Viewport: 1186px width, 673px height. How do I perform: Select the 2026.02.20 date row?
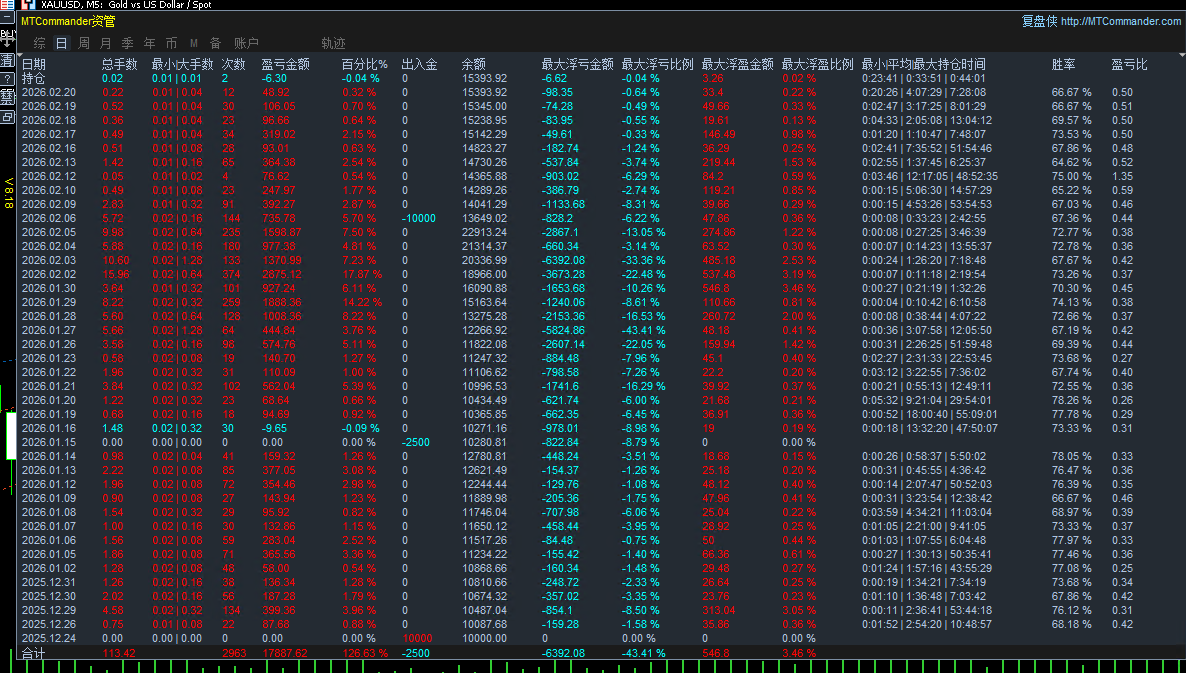coord(601,92)
